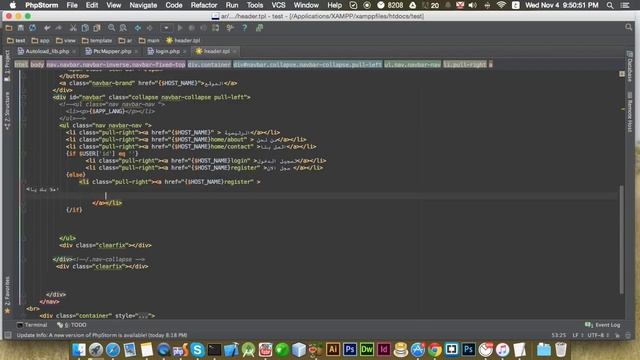Select the 'view' breadcrumb folder
The height and width of the screenshot is (360, 640).
click(x=66, y=40)
